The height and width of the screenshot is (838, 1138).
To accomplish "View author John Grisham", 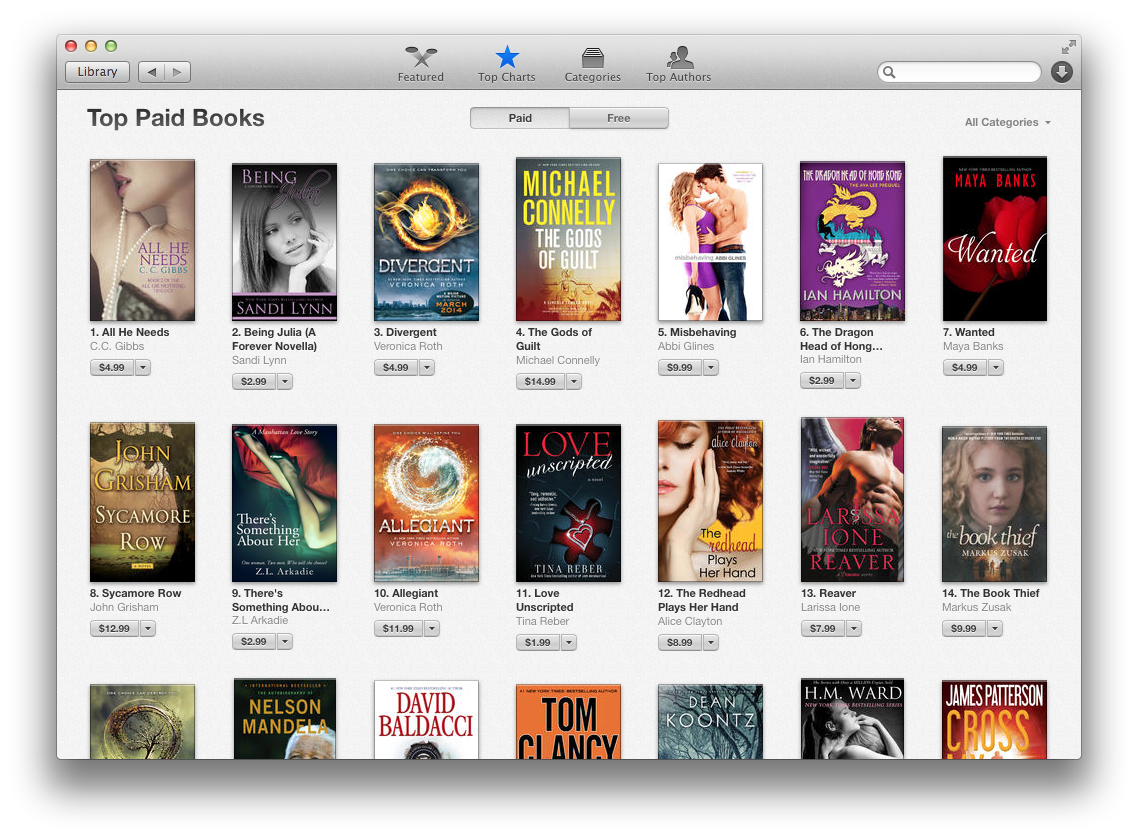I will (124, 607).
